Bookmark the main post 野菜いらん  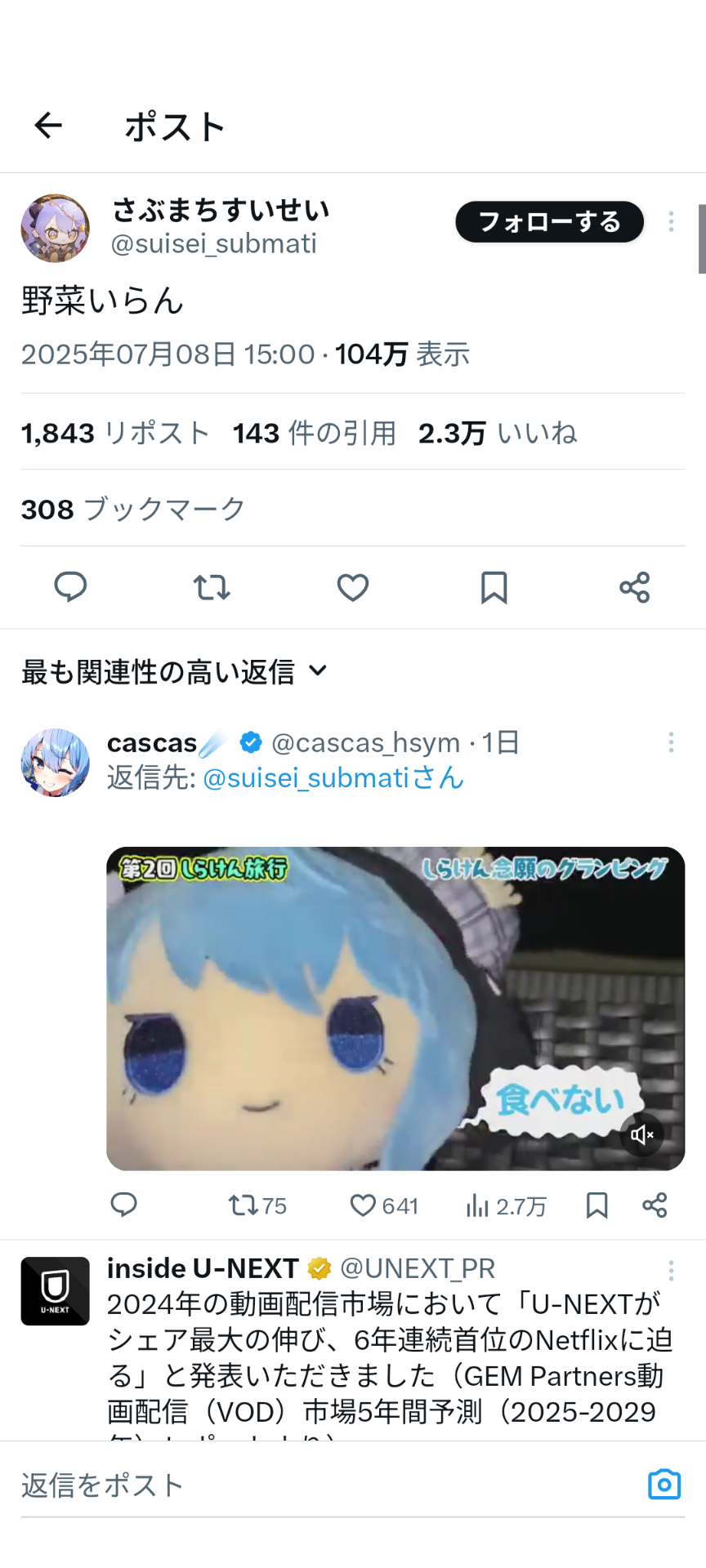(494, 587)
